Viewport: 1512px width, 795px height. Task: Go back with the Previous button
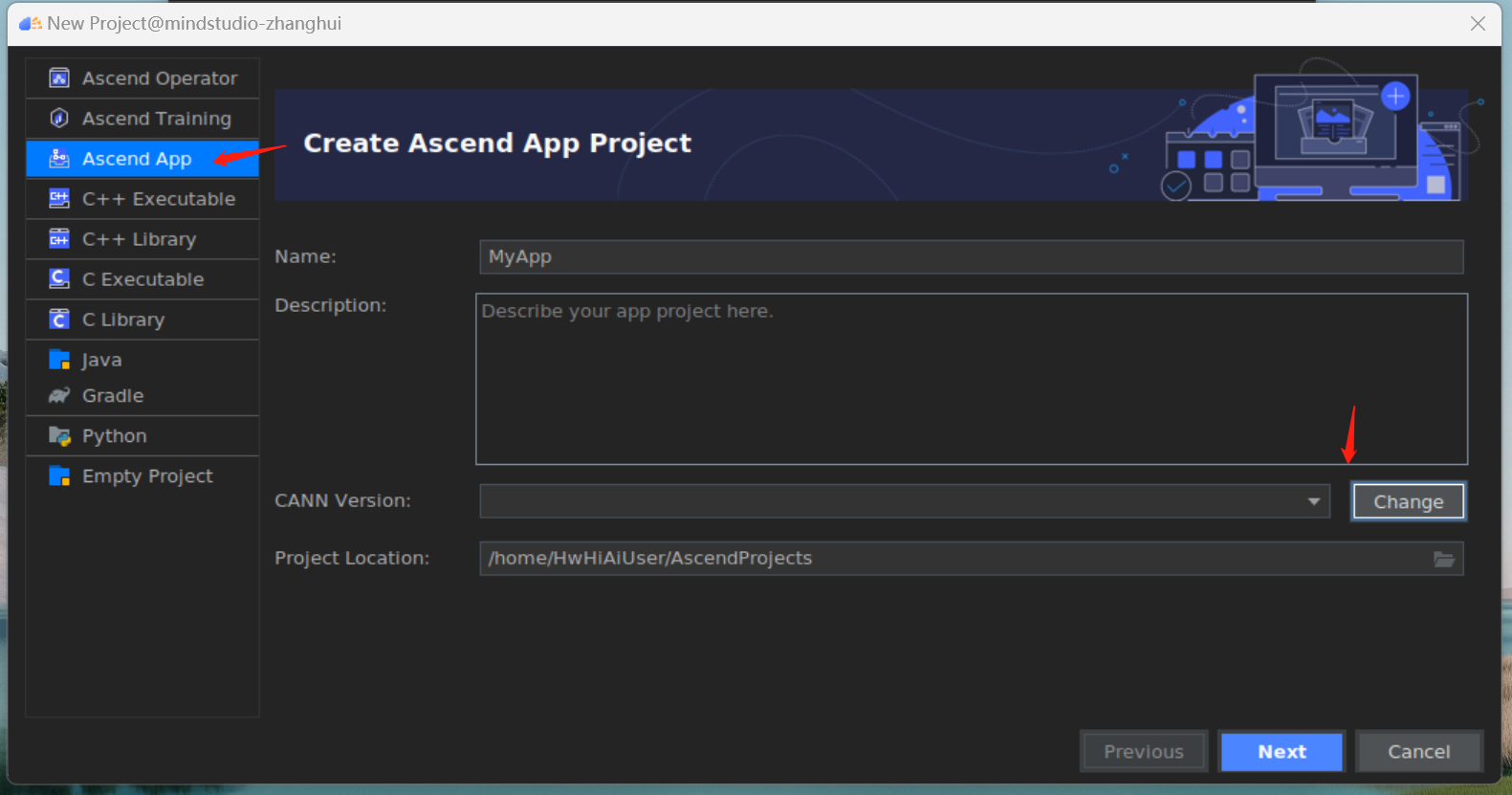pyautogui.click(x=1144, y=752)
